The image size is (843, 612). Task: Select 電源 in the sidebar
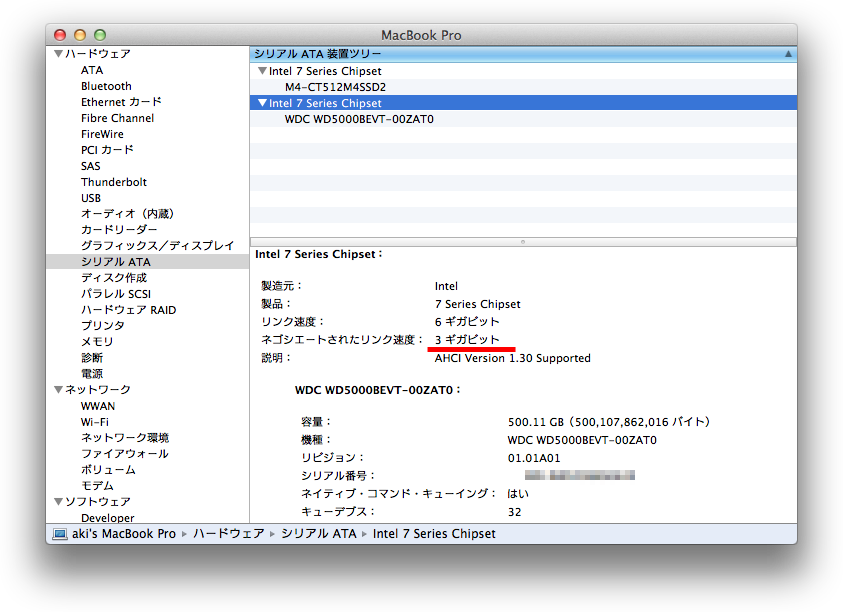pyautogui.click(x=91, y=374)
